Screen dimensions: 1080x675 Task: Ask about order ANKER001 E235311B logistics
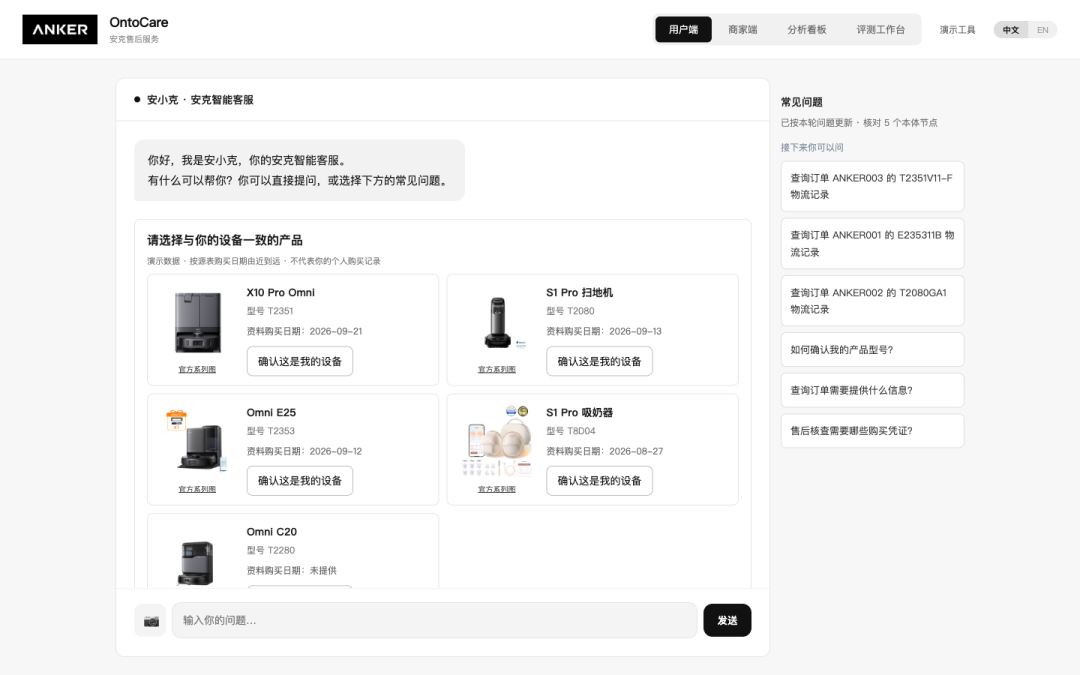[872, 244]
